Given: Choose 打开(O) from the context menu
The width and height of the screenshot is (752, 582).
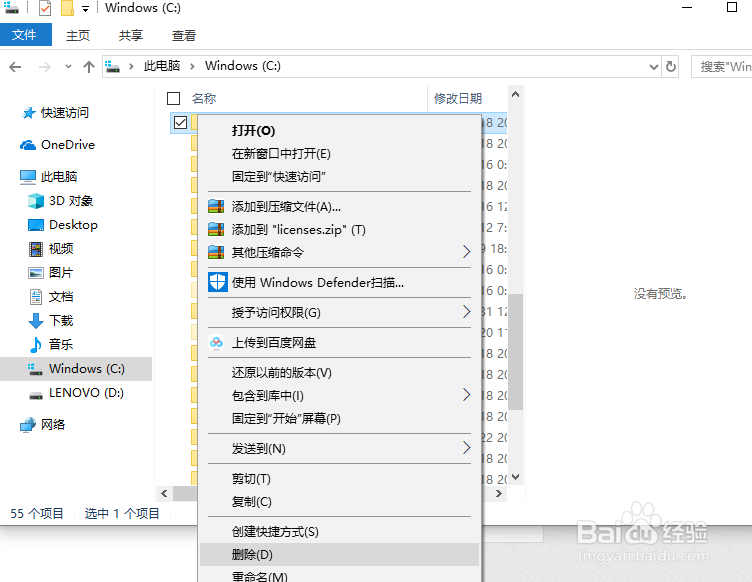Looking at the screenshot, I should click(x=339, y=131).
